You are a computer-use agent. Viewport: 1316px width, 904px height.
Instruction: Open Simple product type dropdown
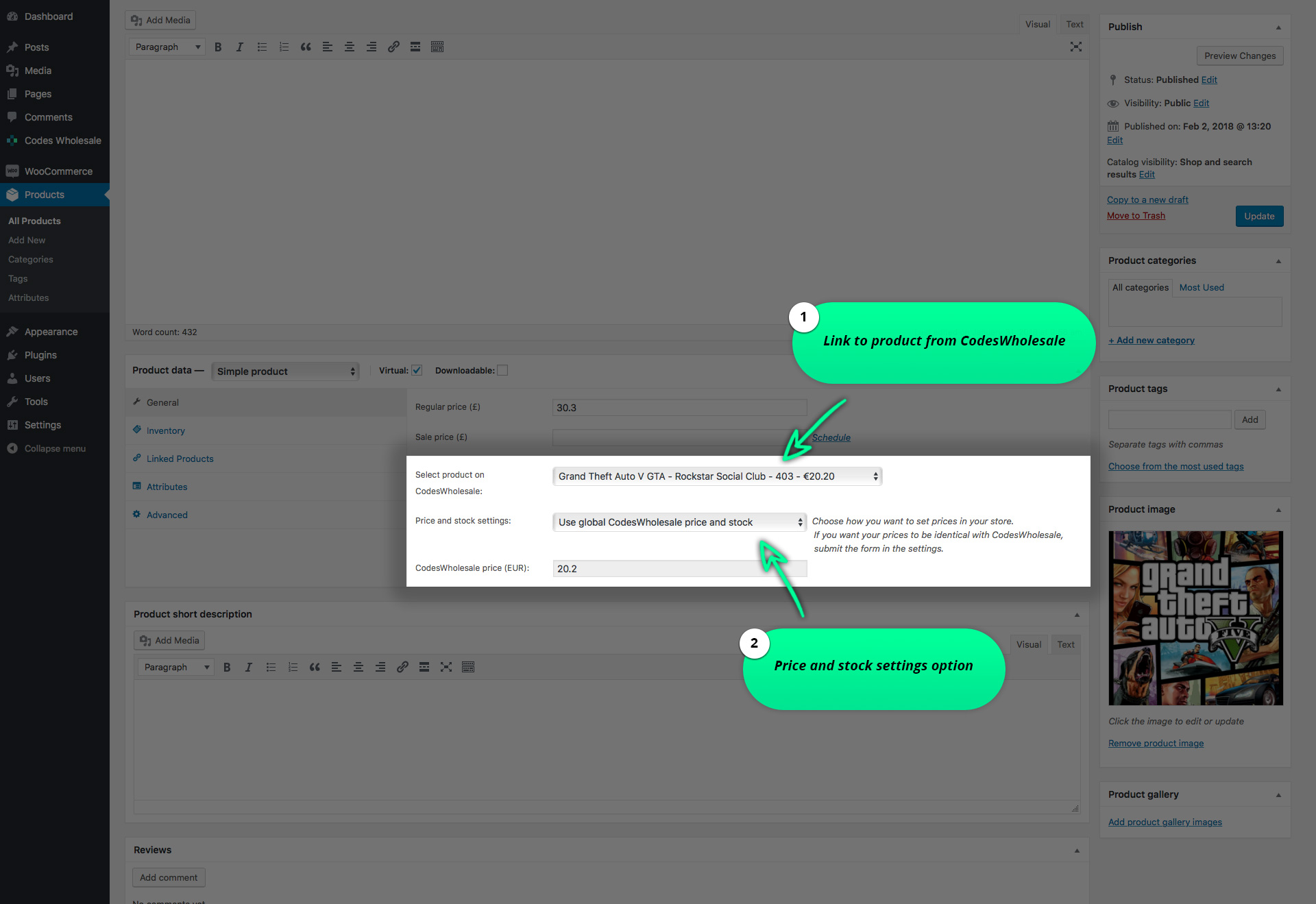(x=285, y=371)
